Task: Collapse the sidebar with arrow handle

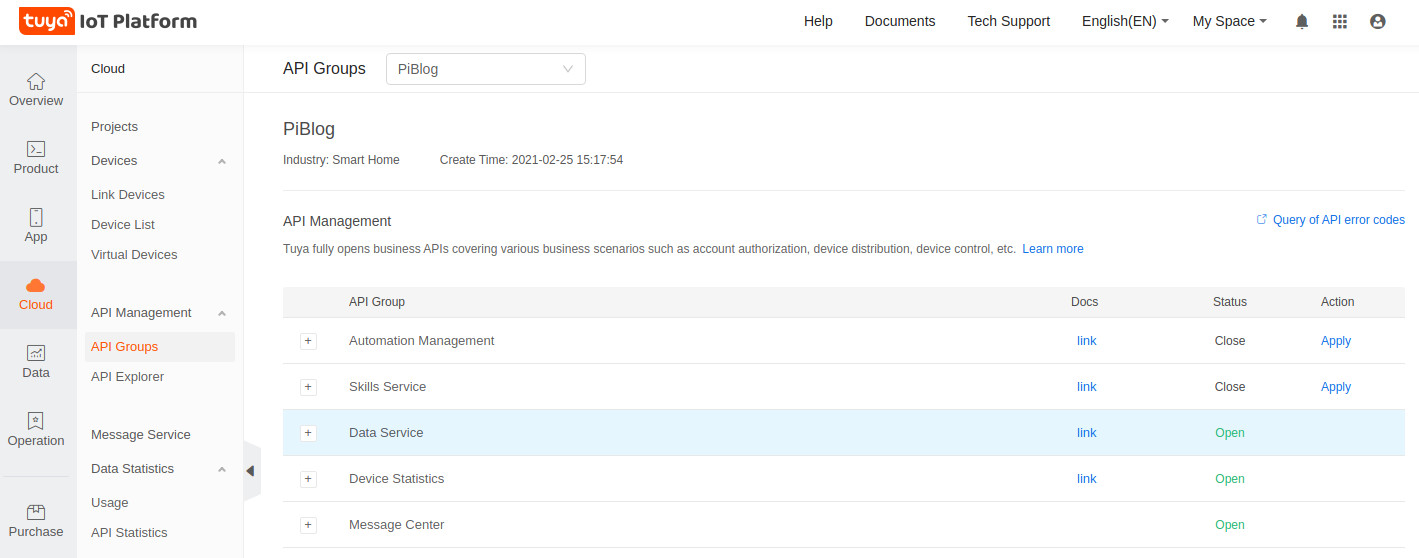Action: click(251, 471)
